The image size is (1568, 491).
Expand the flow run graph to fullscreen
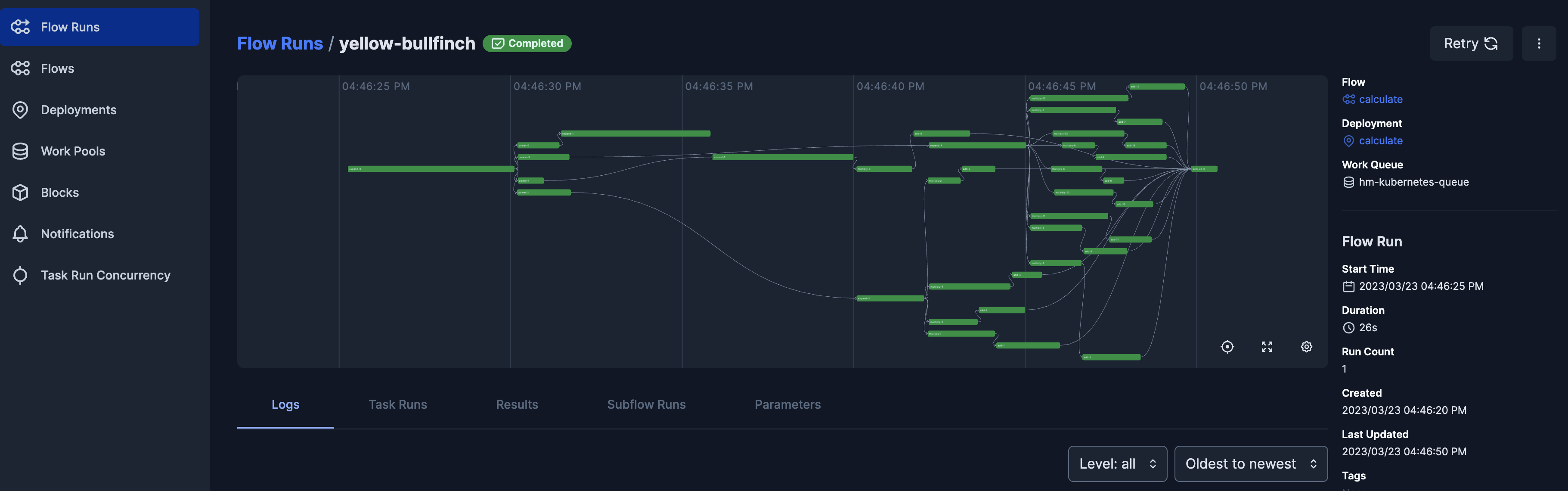1267,347
